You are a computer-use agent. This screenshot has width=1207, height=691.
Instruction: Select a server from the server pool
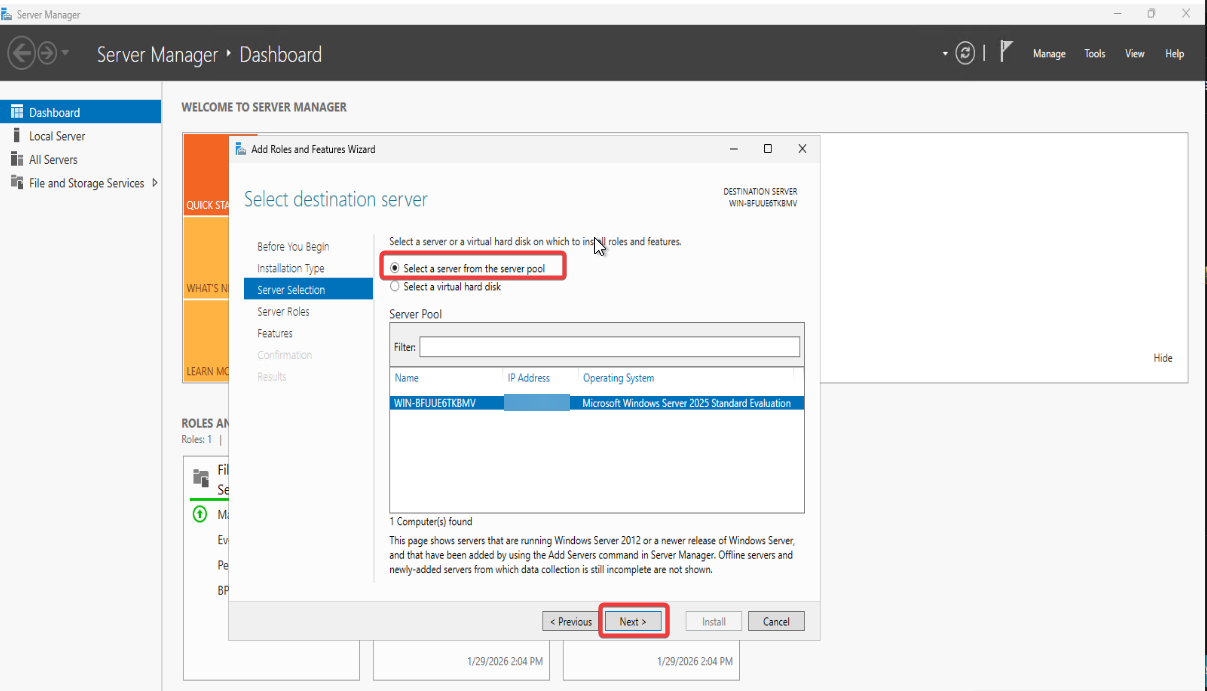click(395, 269)
